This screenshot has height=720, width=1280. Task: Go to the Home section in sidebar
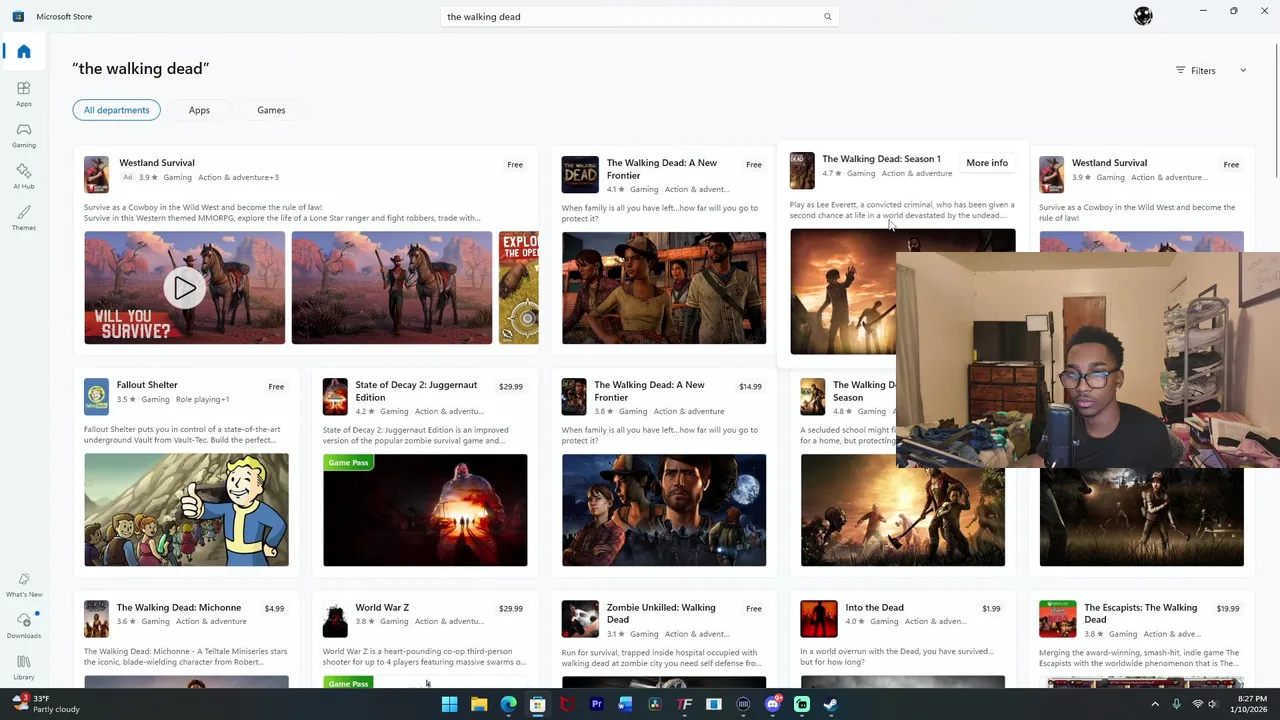pyautogui.click(x=24, y=51)
